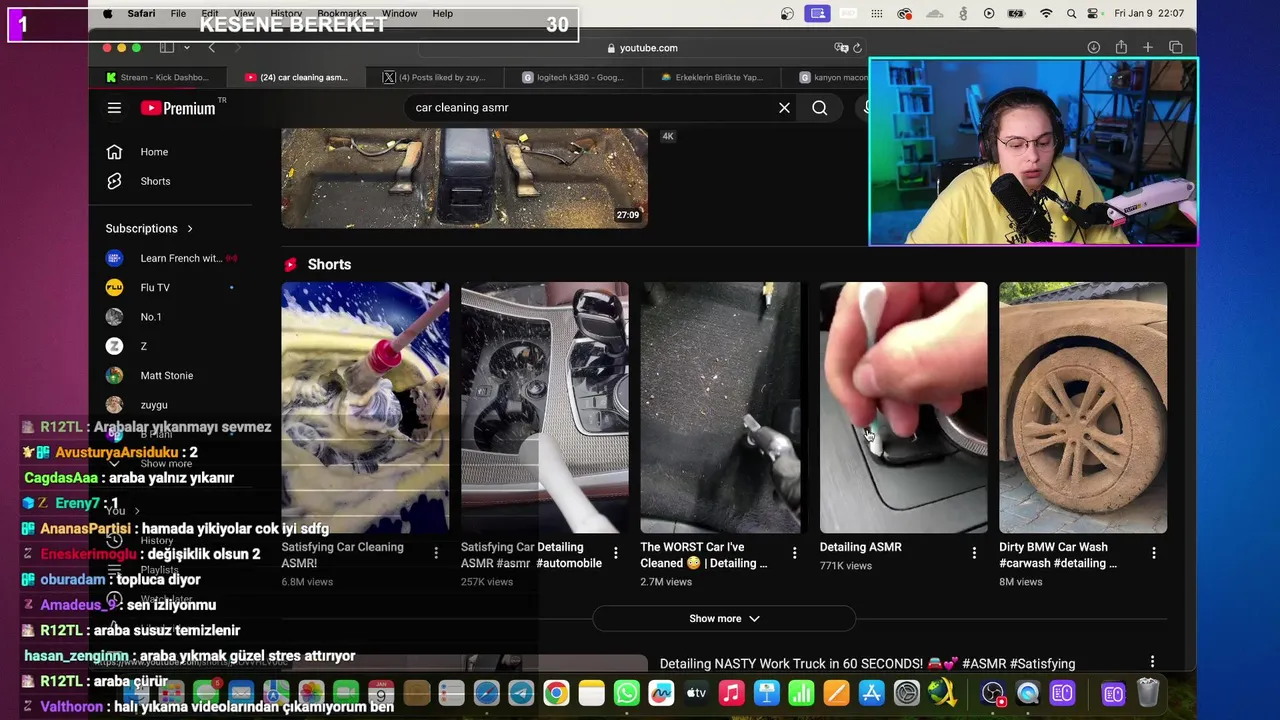Open more options for Dirty BMW Car Wash
Viewport: 1280px width, 720px height.
pos(1154,553)
